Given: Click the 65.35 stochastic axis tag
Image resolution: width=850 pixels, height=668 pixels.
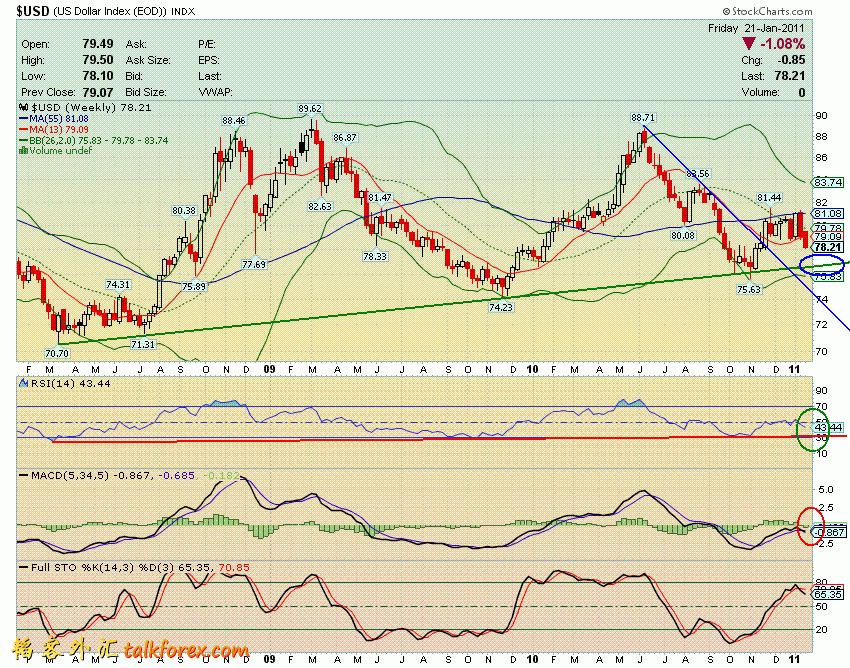Looking at the screenshot, I should click(x=828, y=594).
